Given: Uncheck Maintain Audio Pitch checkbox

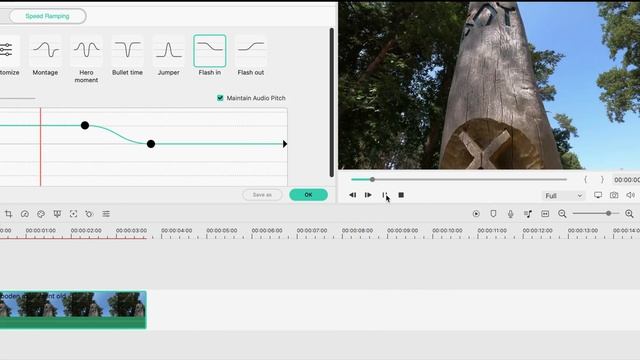Looking at the screenshot, I should [x=220, y=98].
